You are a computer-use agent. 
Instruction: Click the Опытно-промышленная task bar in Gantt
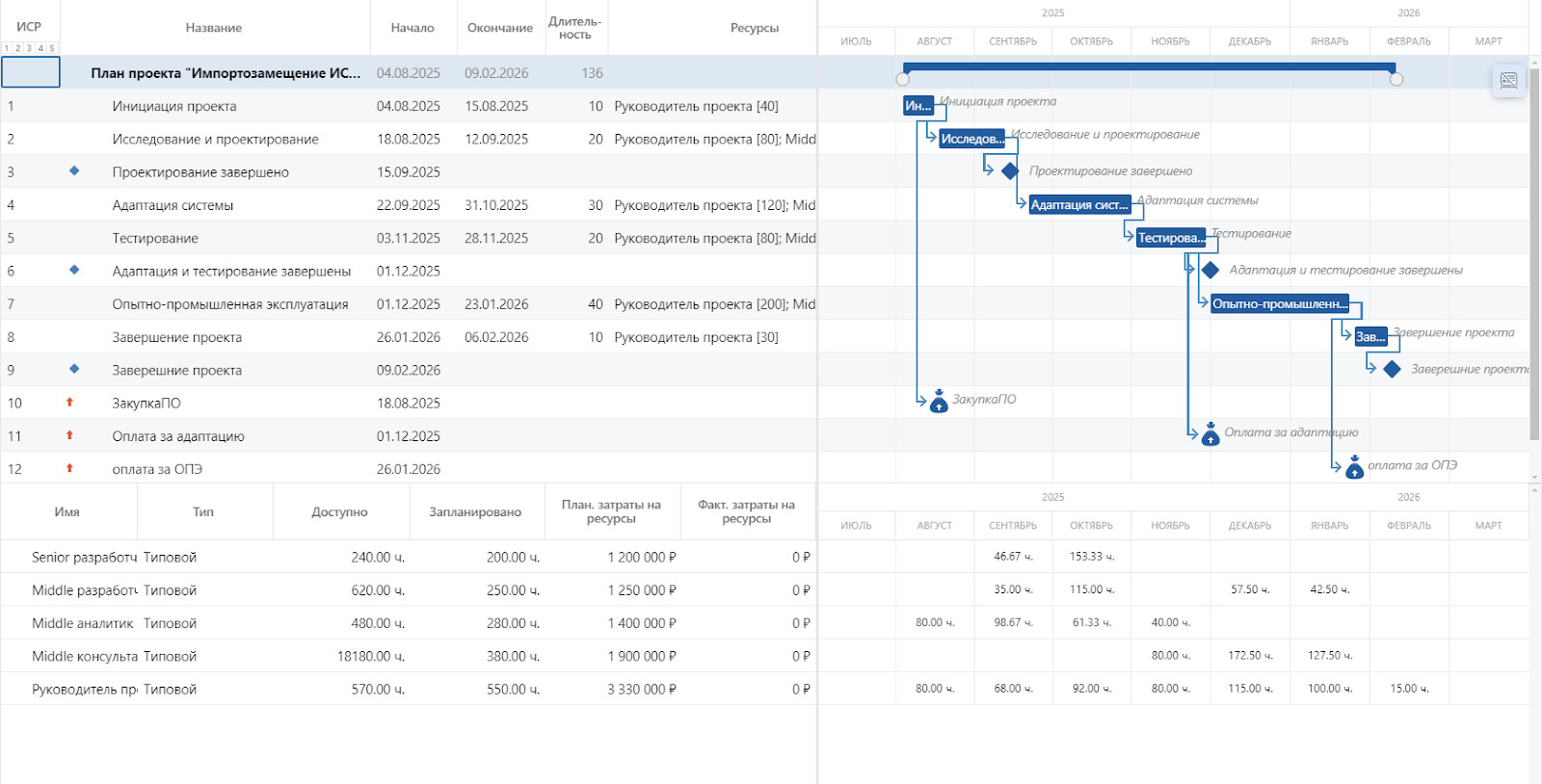tap(1279, 304)
